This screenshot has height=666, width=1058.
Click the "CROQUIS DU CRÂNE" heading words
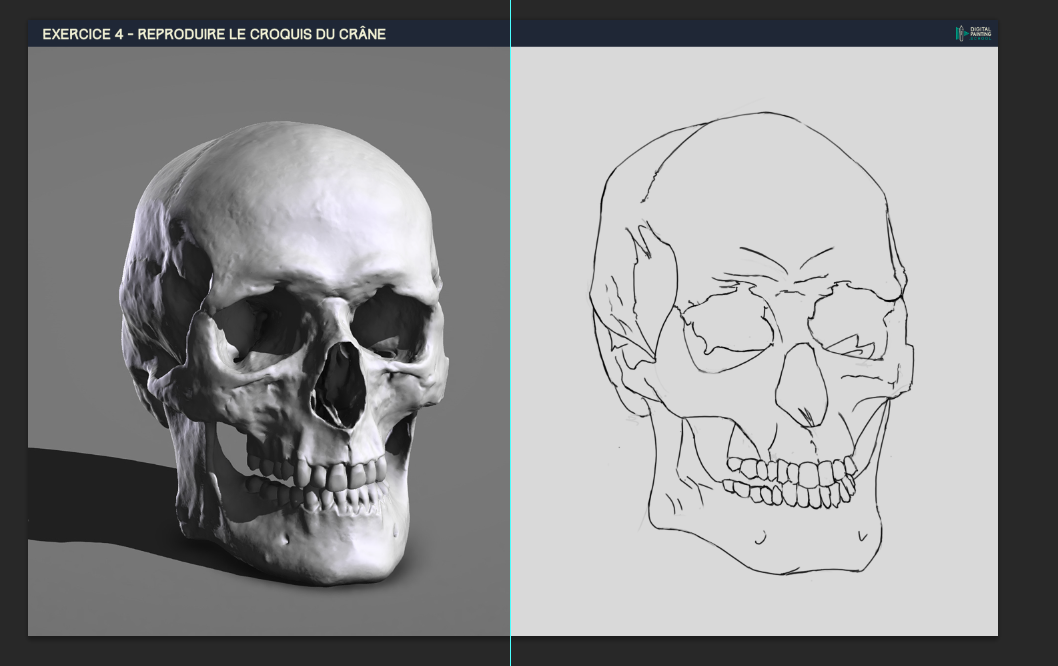click(x=318, y=34)
